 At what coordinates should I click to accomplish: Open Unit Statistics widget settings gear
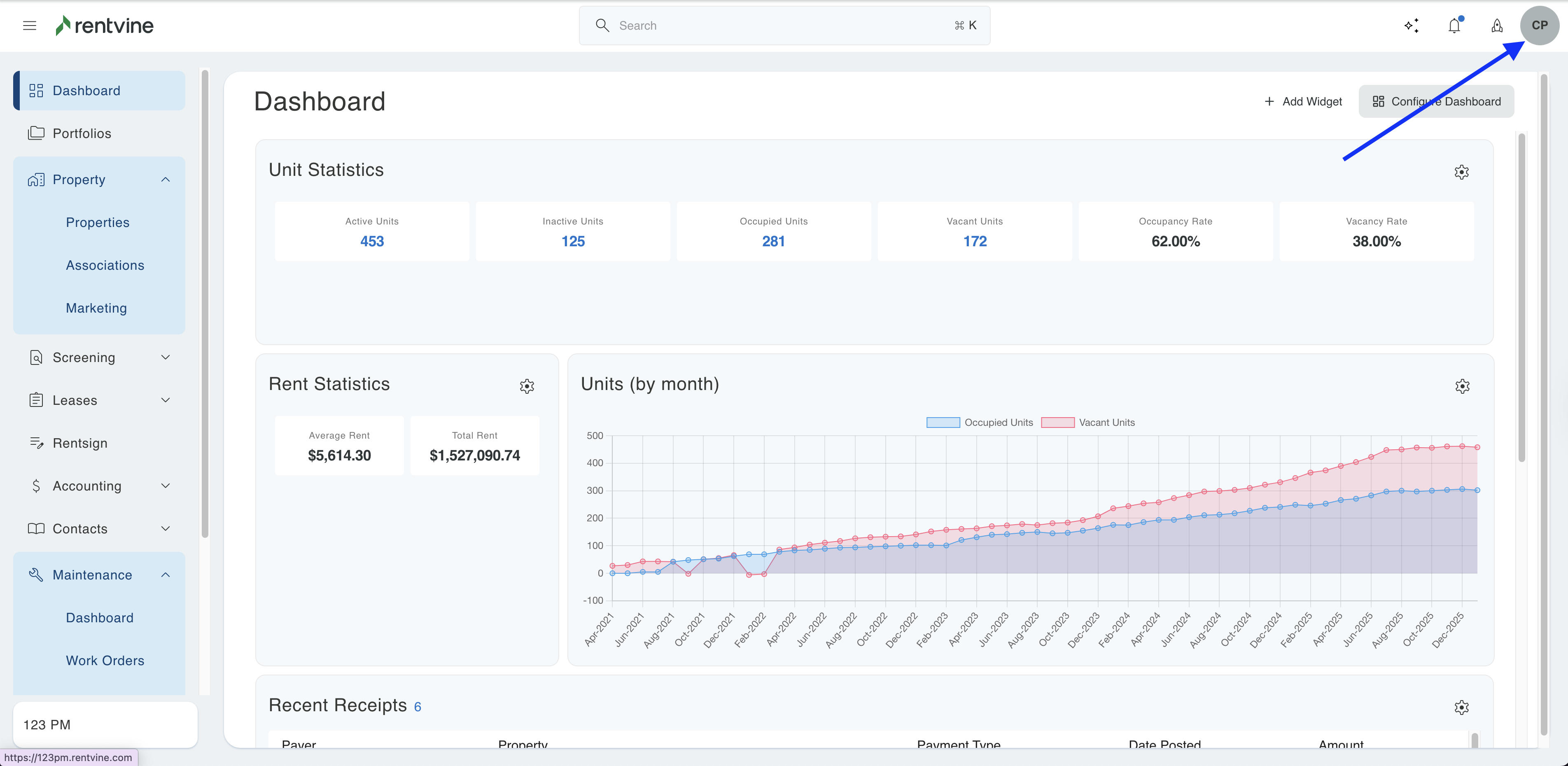coord(1461,172)
